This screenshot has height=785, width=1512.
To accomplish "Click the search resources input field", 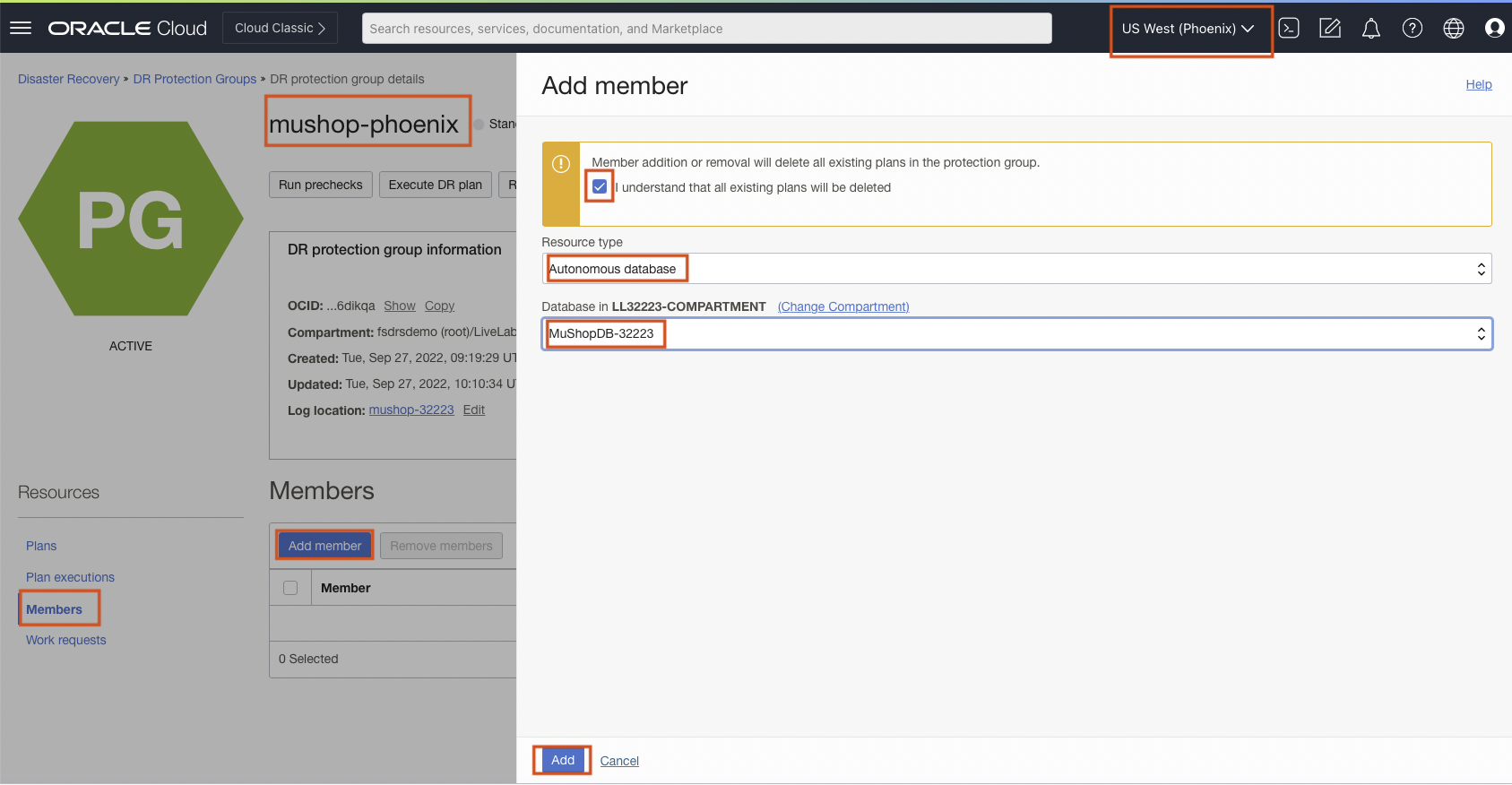I will click(x=706, y=29).
